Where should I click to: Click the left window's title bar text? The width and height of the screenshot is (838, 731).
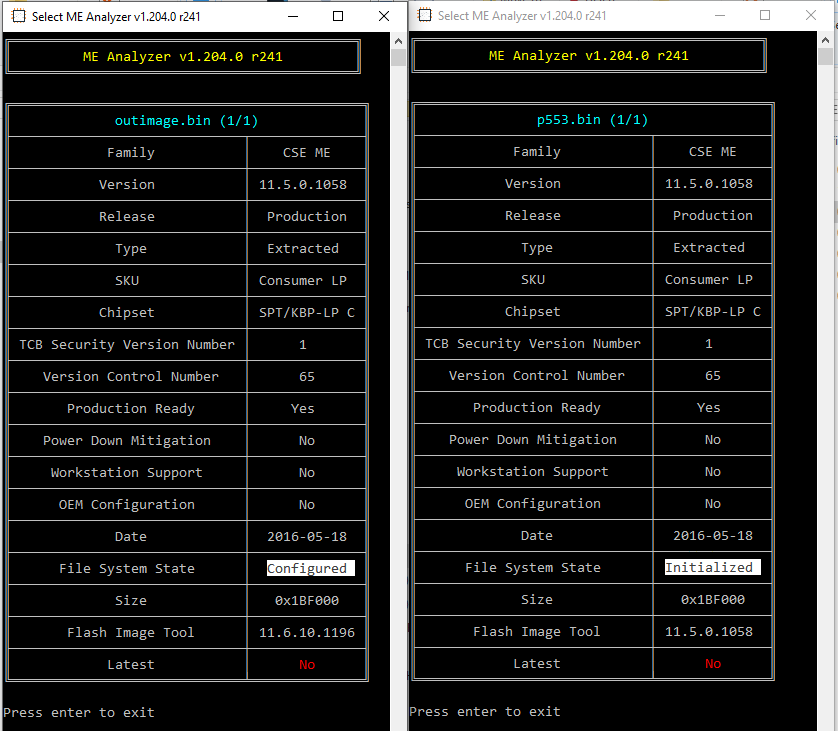(116, 17)
